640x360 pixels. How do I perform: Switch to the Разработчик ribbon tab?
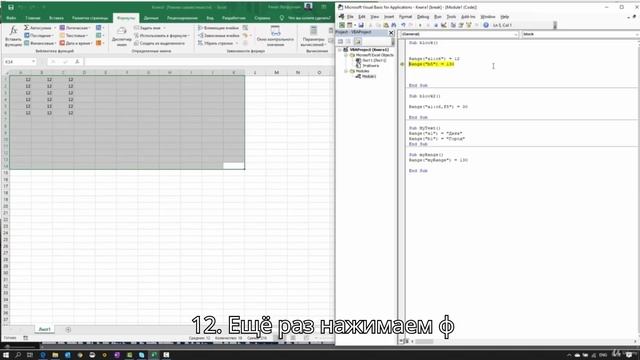(234, 18)
